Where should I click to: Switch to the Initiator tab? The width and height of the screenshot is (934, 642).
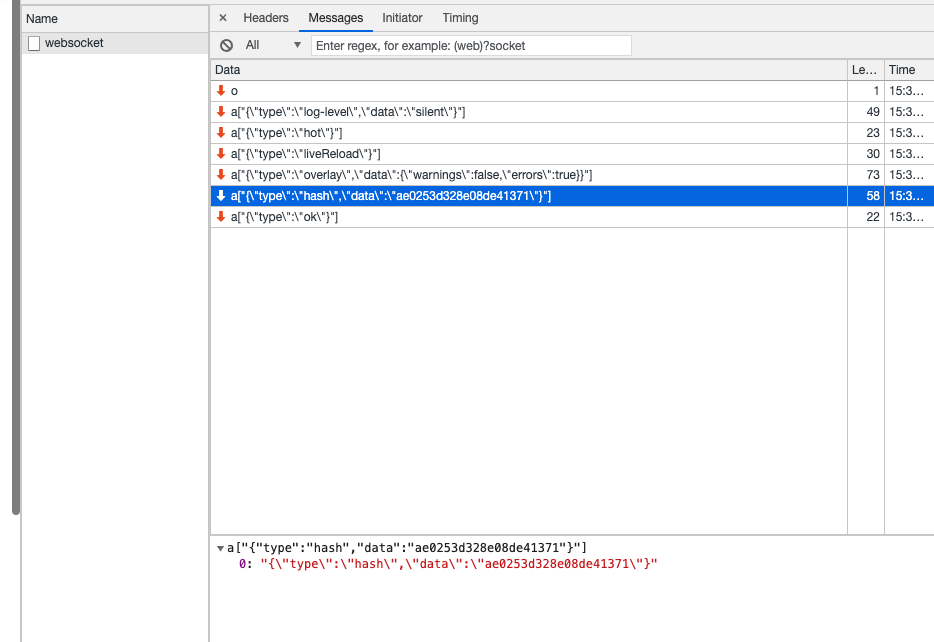click(x=402, y=18)
